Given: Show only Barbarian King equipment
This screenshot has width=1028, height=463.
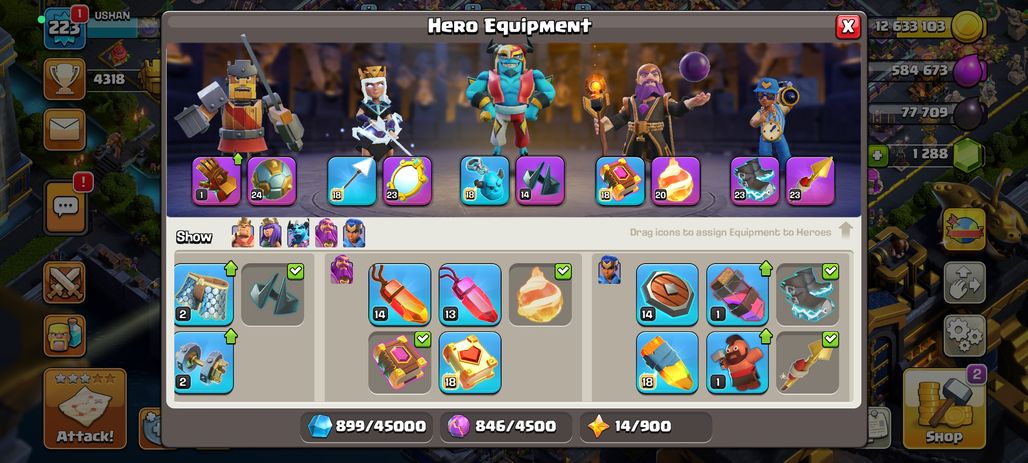Looking at the screenshot, I should [x=243, y=233].
